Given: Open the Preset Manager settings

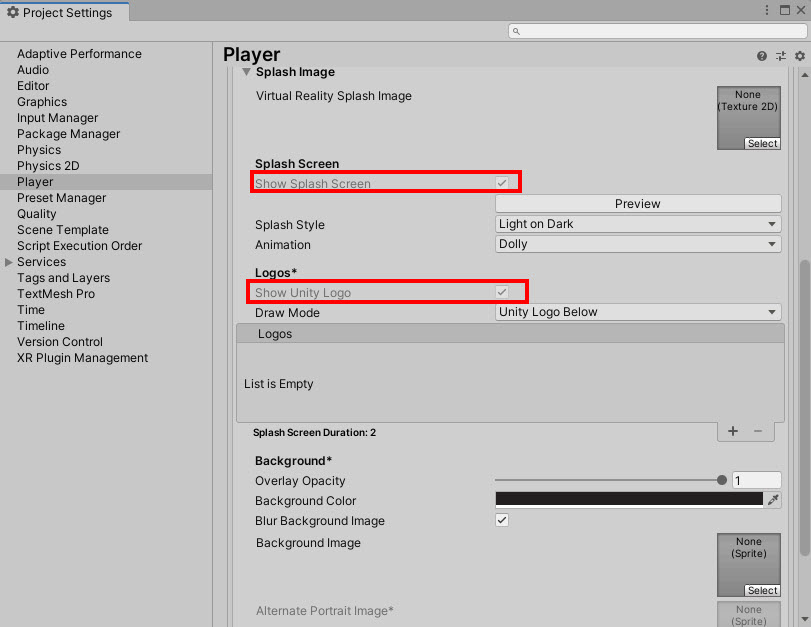Looking at the screenshot, I should [x=62, y=198].
